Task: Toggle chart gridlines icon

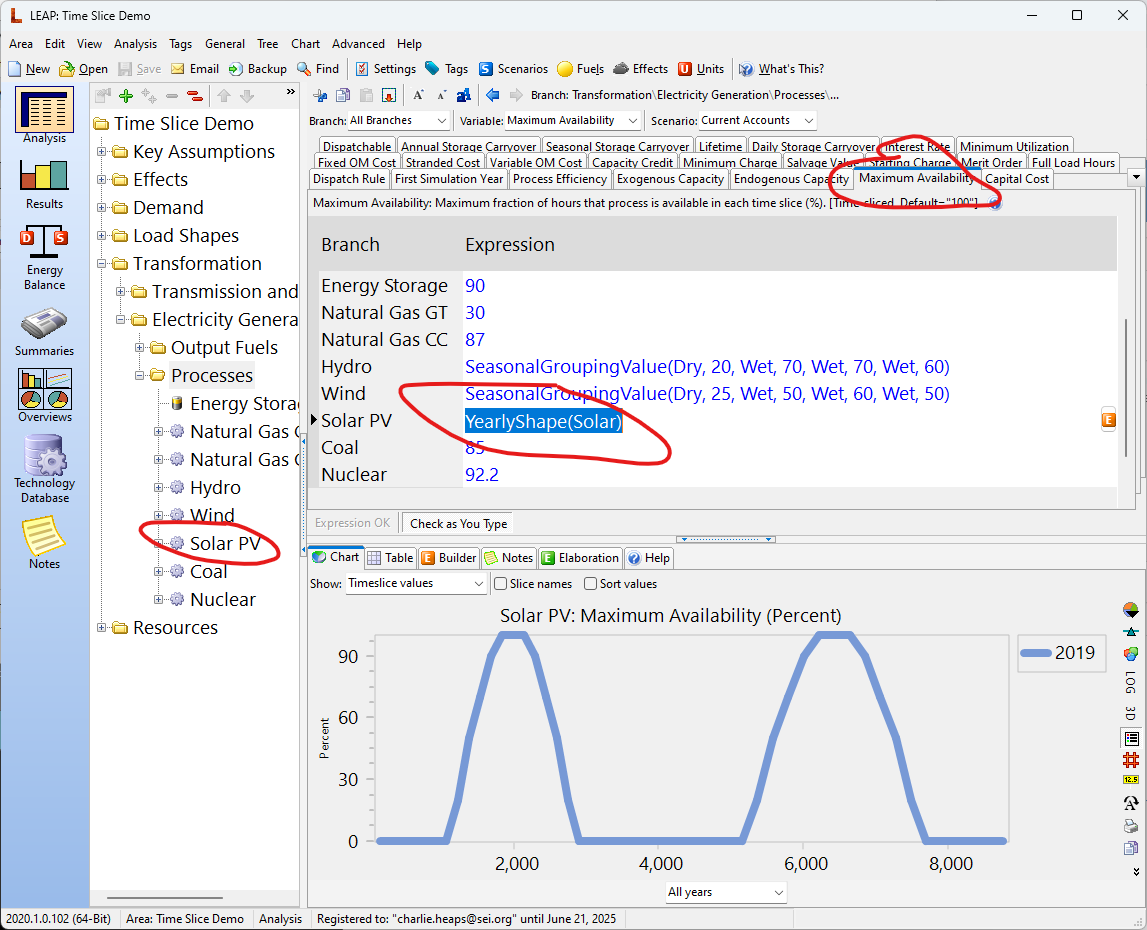Action: [1131, 760]
